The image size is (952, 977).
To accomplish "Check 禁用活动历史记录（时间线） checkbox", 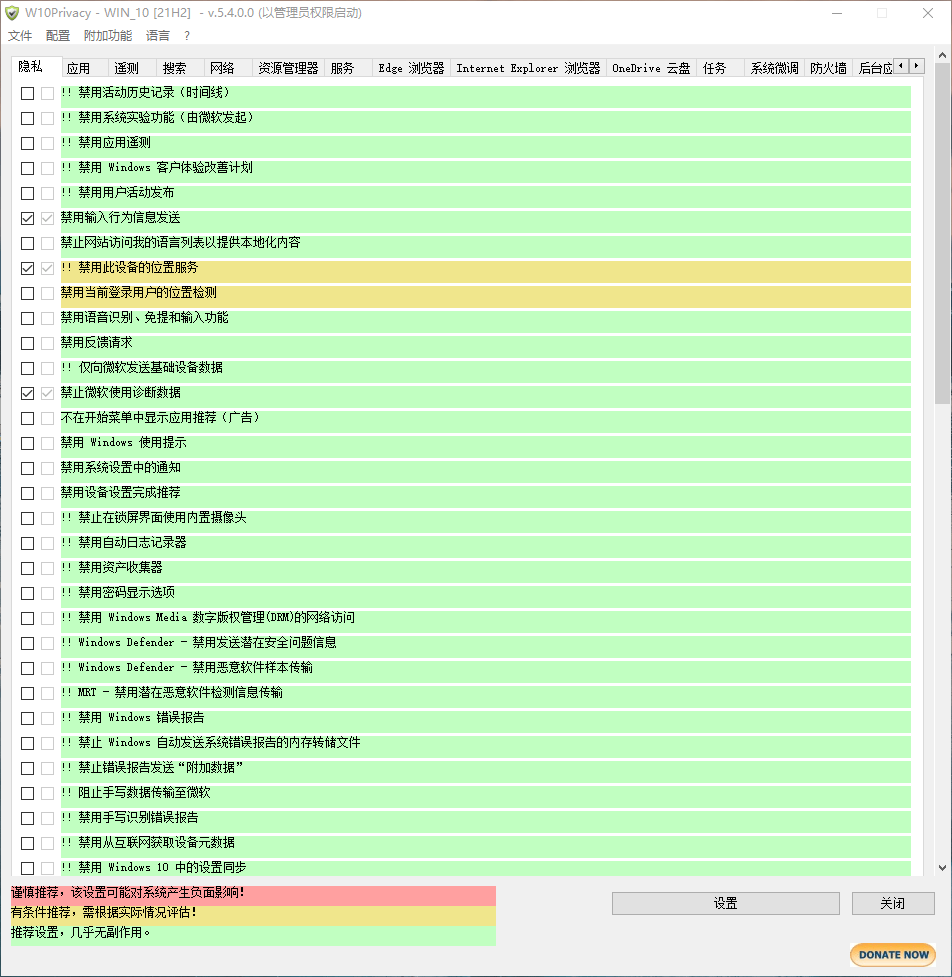I will point(27,93).
